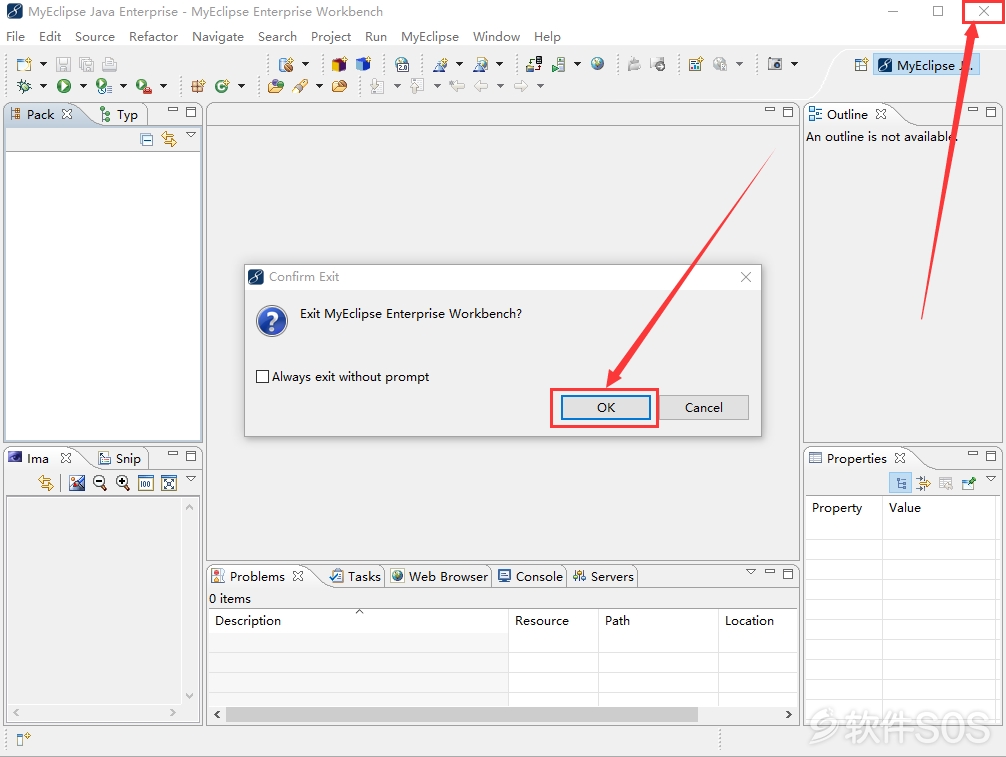Open the MyEclipse menu
Image resolution: width=1006 pixels, height=757 pixels.
pos(430,37)
